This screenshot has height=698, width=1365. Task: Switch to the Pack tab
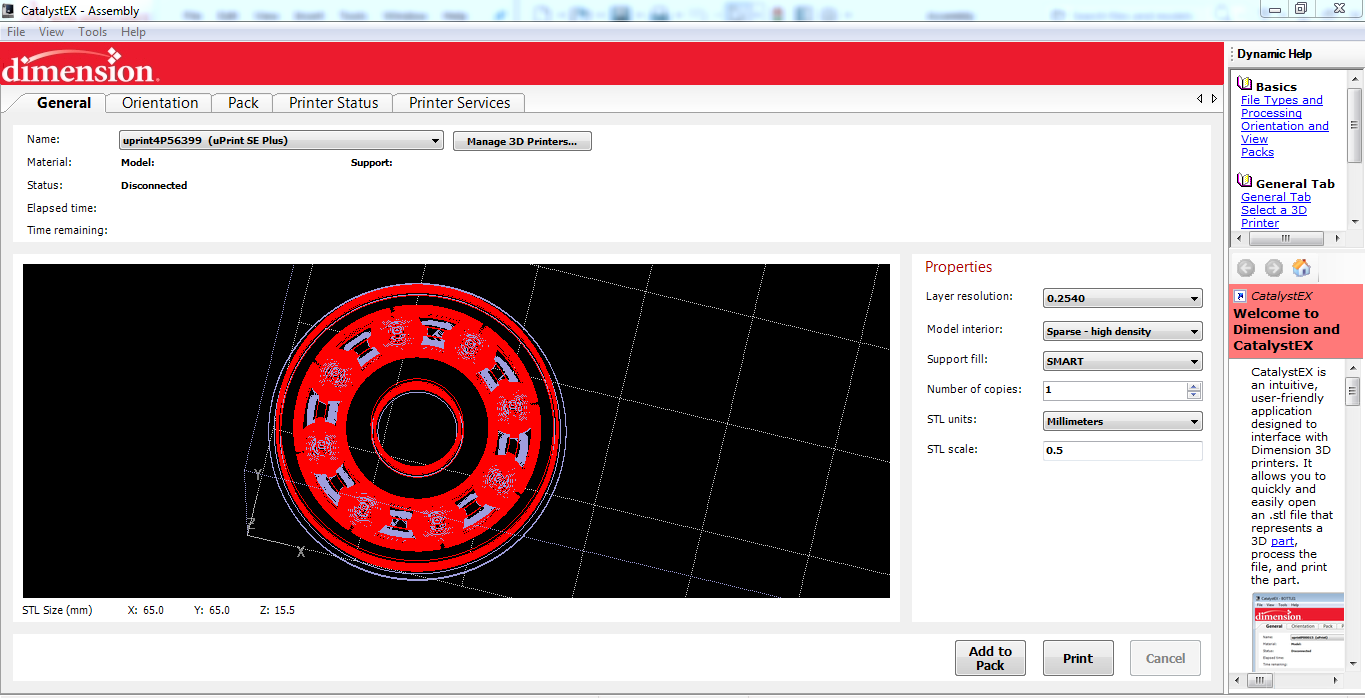click(x=243, y=103)
